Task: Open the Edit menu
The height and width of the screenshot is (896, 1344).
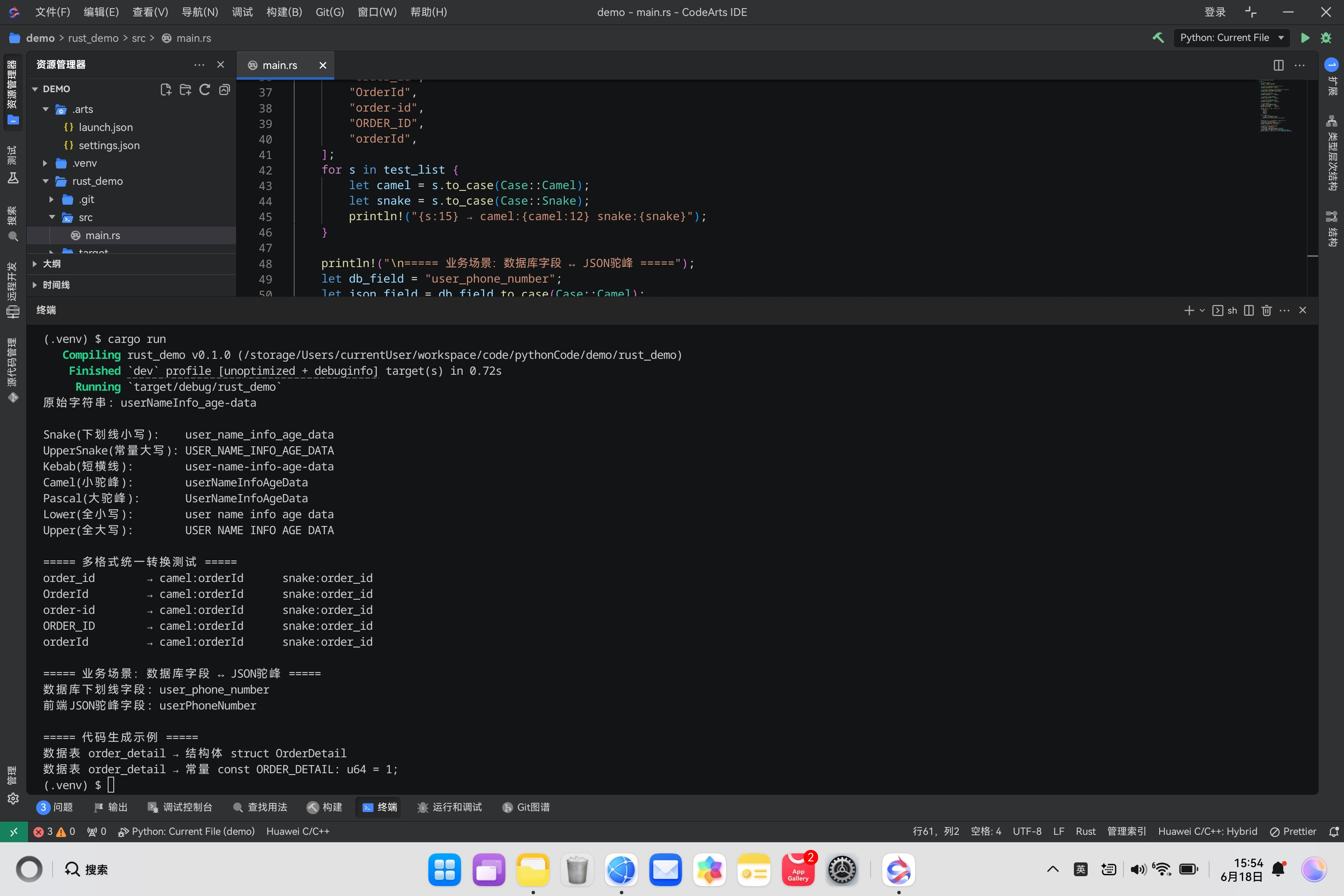Action: [x=101, y=12]
